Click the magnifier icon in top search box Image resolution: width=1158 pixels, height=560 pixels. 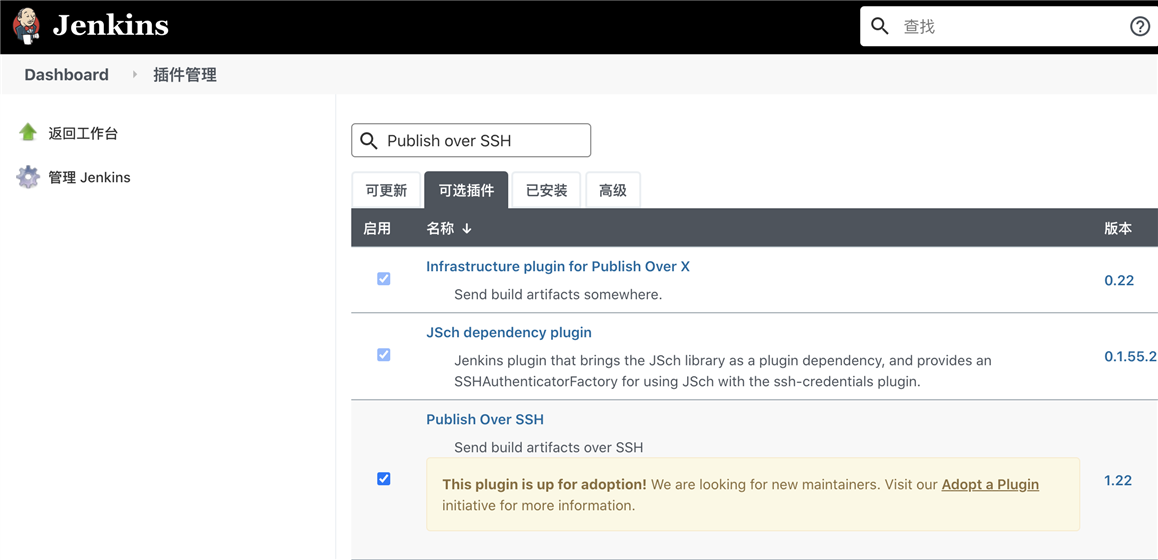(880, 27)
